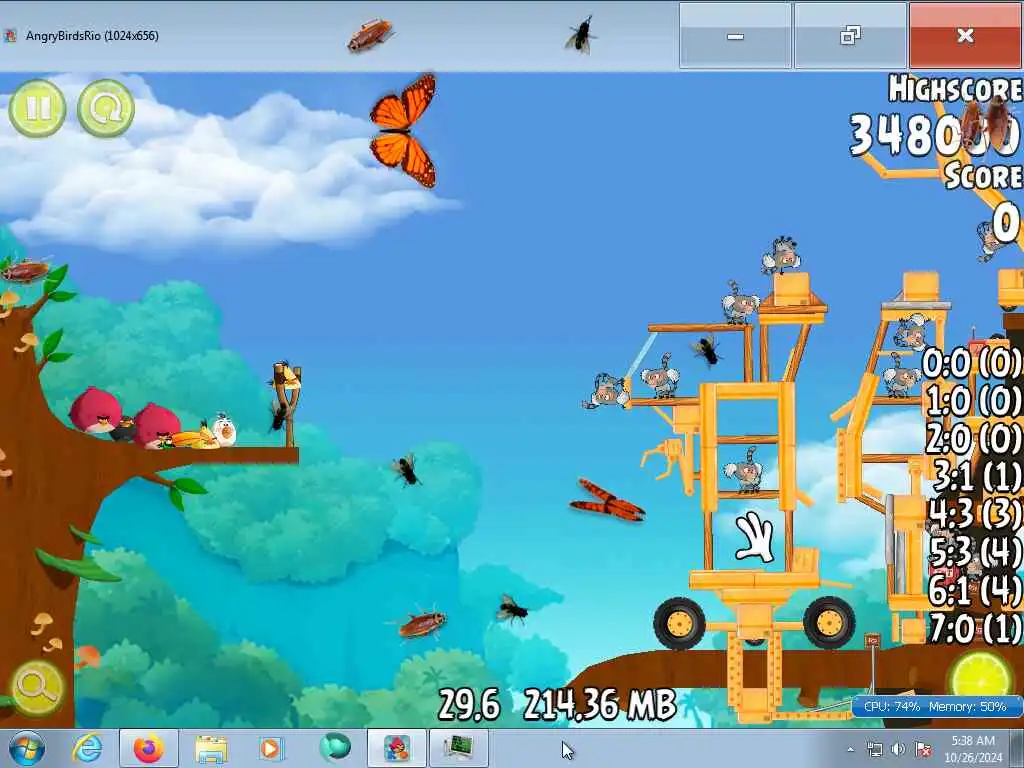Click the AngryBirdsRio (1024x656) window title

(x=92, y=36)
